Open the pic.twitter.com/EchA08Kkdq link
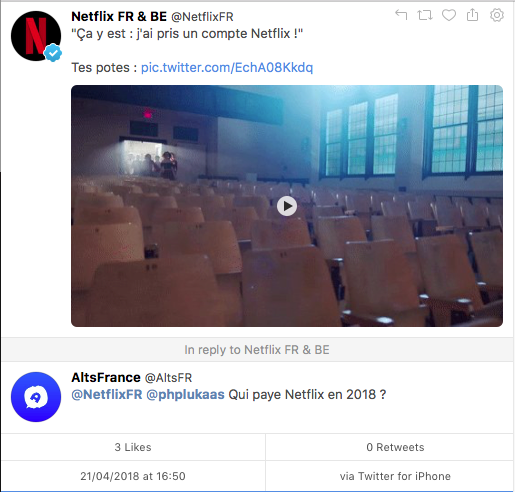This screenshot has height=492, width=515. (x=227, y=68)
